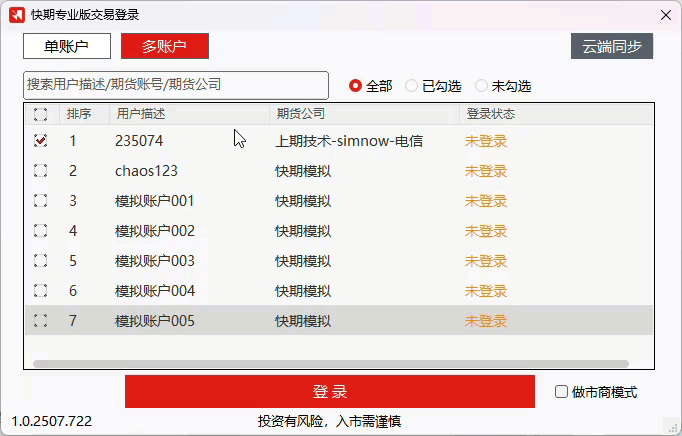The width and height of the screenshot is (682, 436).
Task: Check the checkbox for 模拟账户005
Action: [x=40, y=321]
